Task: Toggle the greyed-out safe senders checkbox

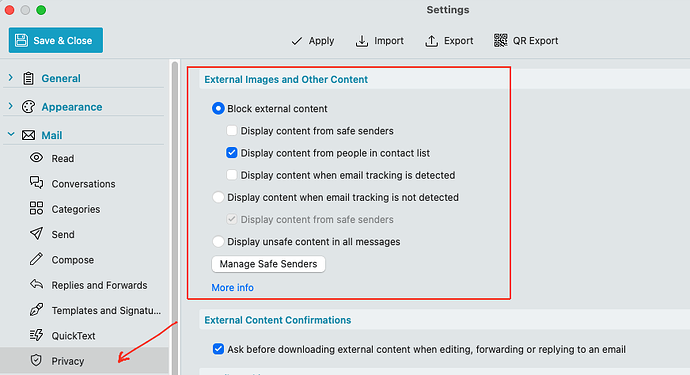Action: (x=231, y=219)
